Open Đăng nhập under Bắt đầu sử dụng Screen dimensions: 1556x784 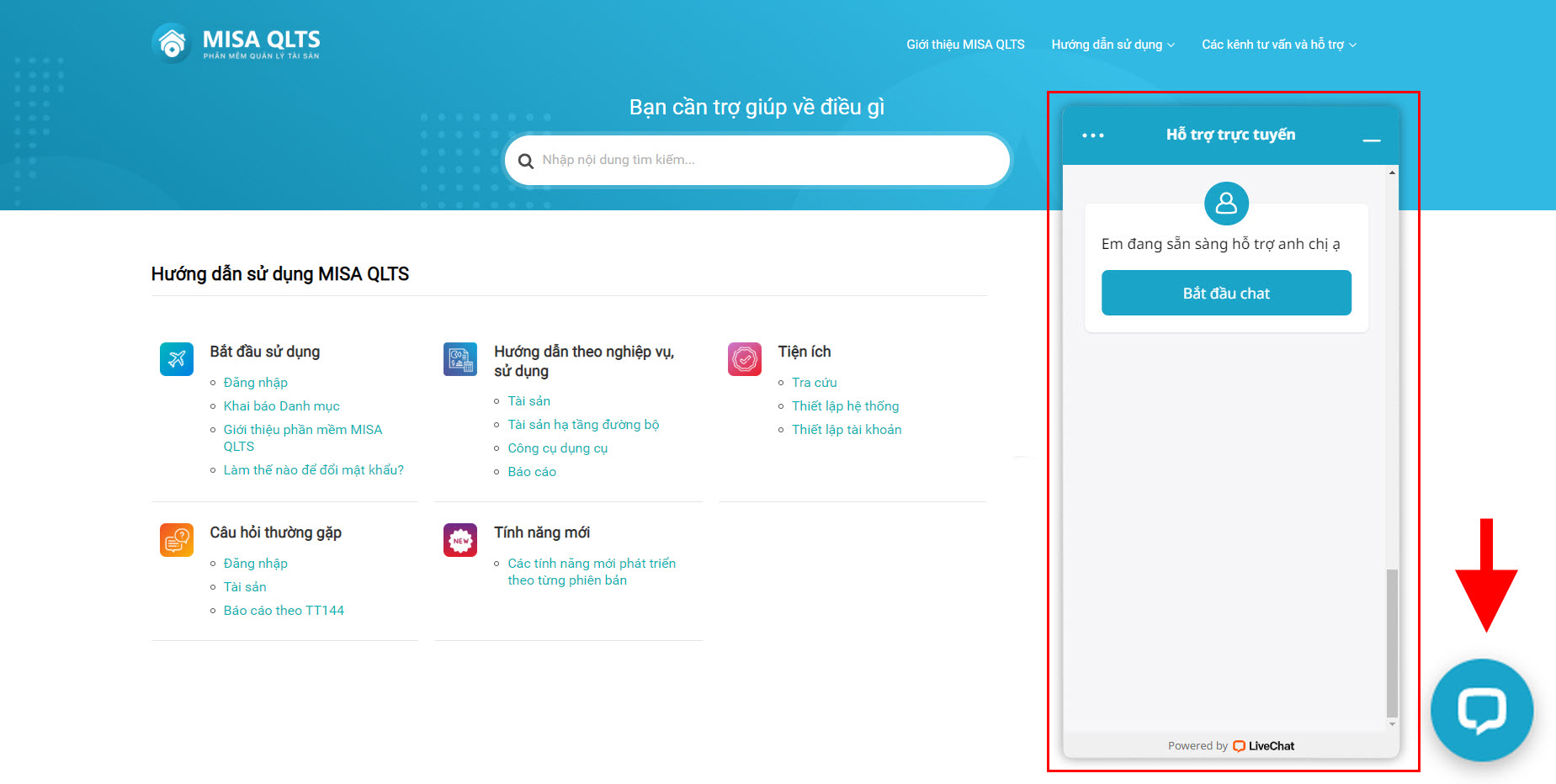point(256,383)
